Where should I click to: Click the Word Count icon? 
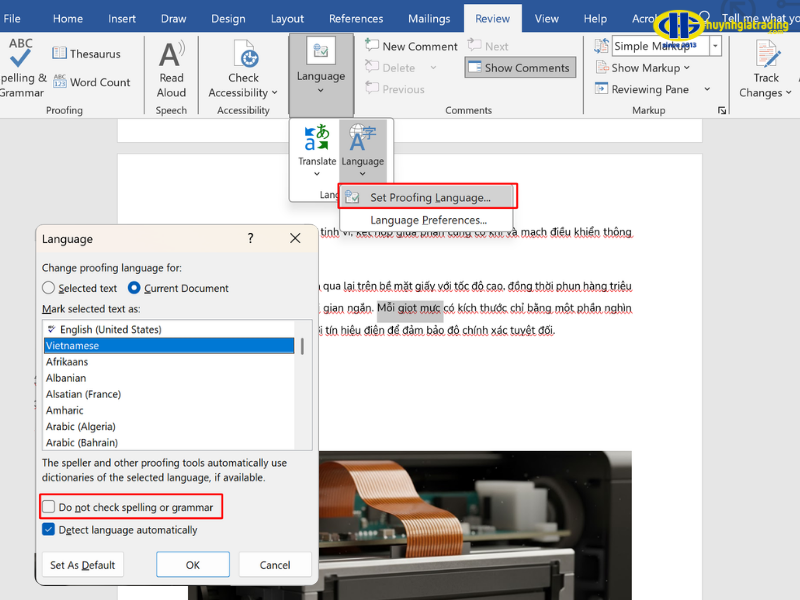60,82
